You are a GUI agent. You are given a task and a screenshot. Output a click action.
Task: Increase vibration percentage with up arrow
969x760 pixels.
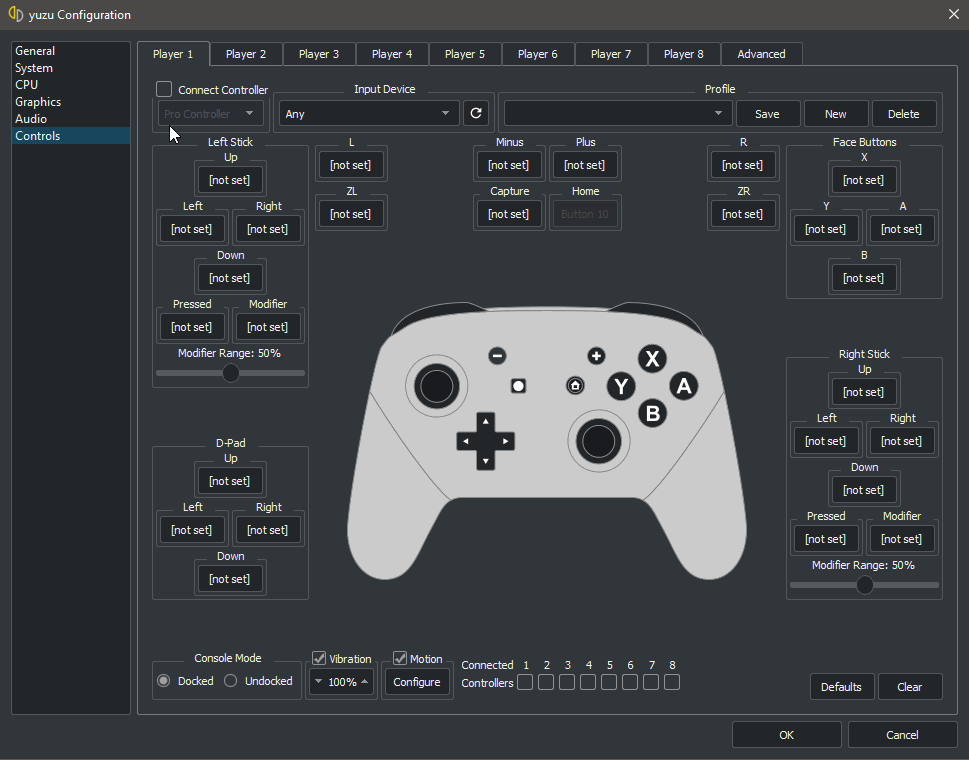pyautogui.click(x=365, y=682)
